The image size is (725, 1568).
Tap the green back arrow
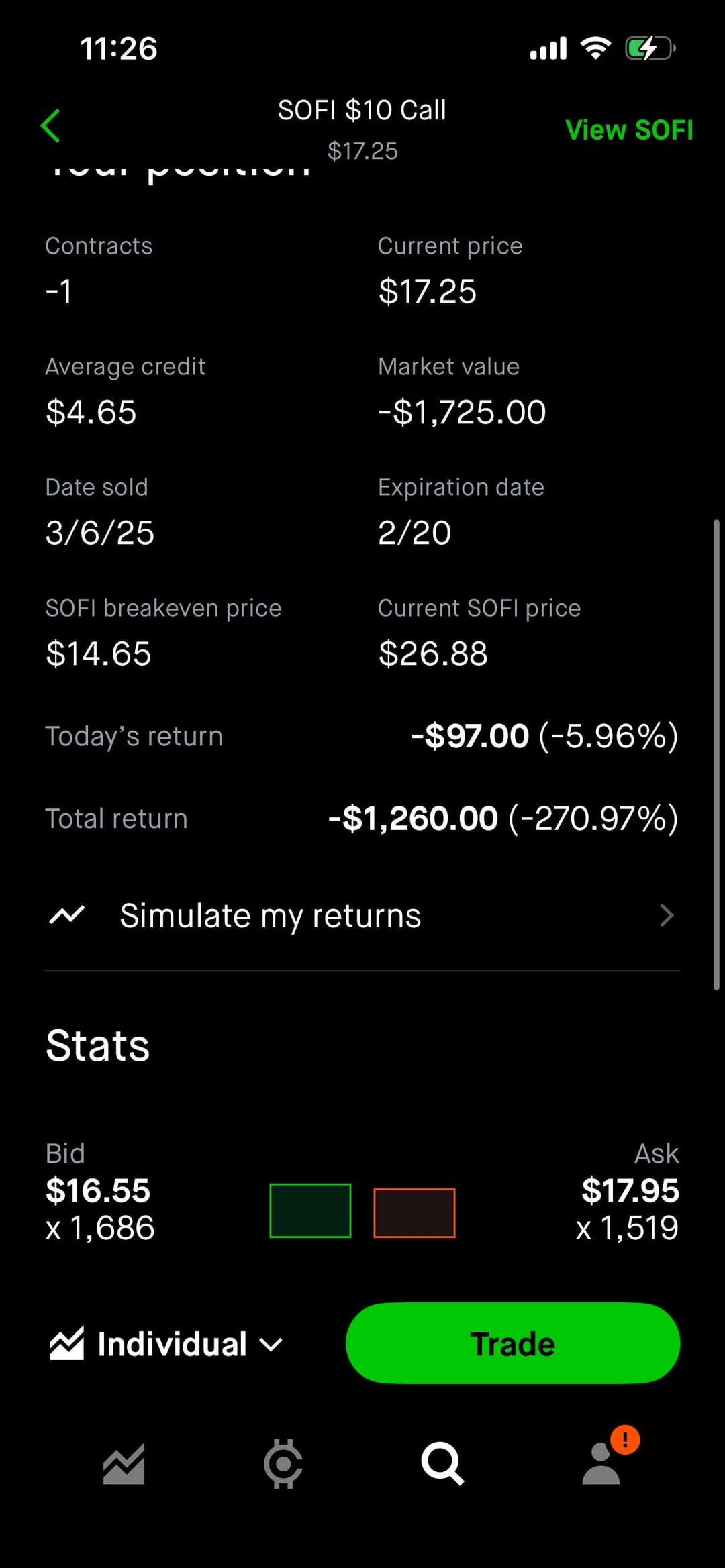[x=51, y=126]
